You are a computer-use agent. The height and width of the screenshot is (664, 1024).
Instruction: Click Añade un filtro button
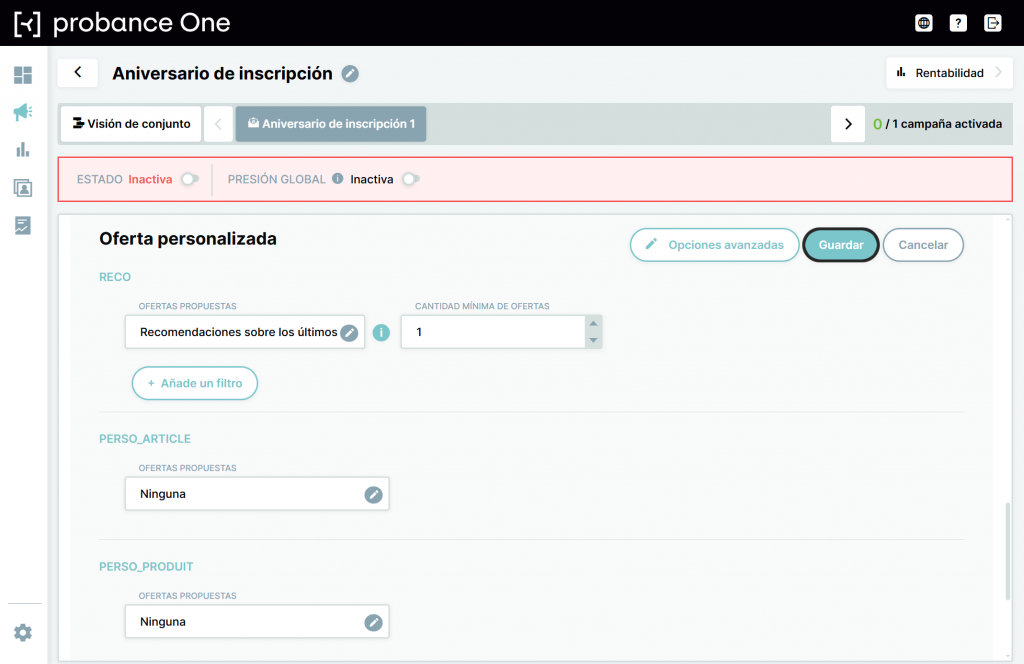click(195, 383)
